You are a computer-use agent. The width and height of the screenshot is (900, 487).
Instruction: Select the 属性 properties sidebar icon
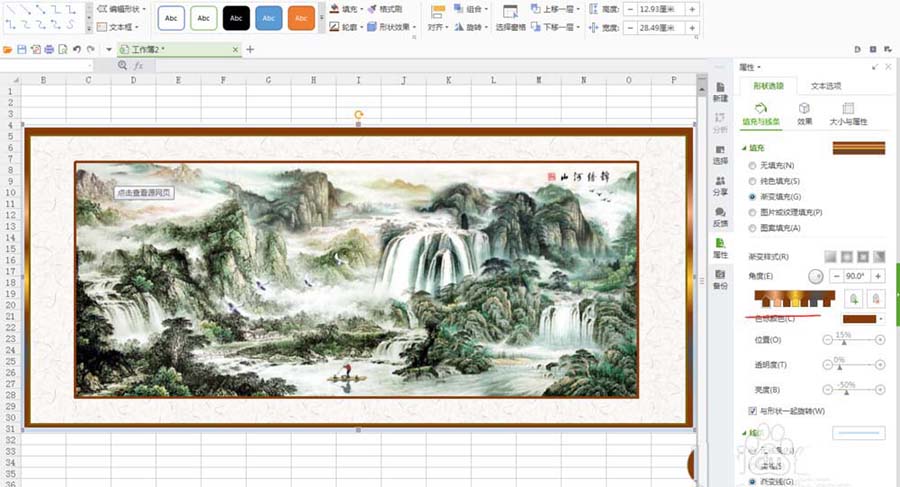click(720, 249)
